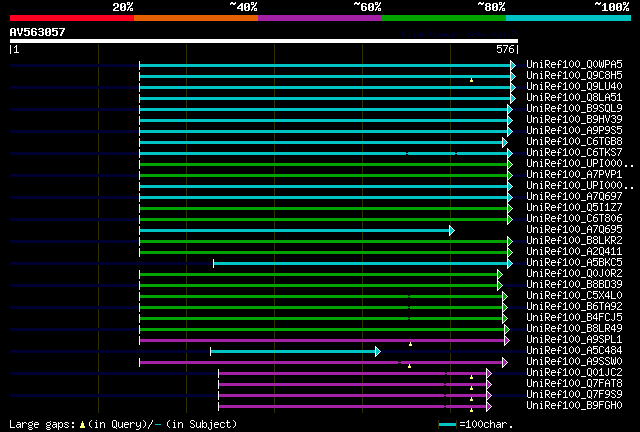640x432 pixels.
Task: Select the UniRef100_B9HV39 hit label
Action: click(x=574, y=119)
